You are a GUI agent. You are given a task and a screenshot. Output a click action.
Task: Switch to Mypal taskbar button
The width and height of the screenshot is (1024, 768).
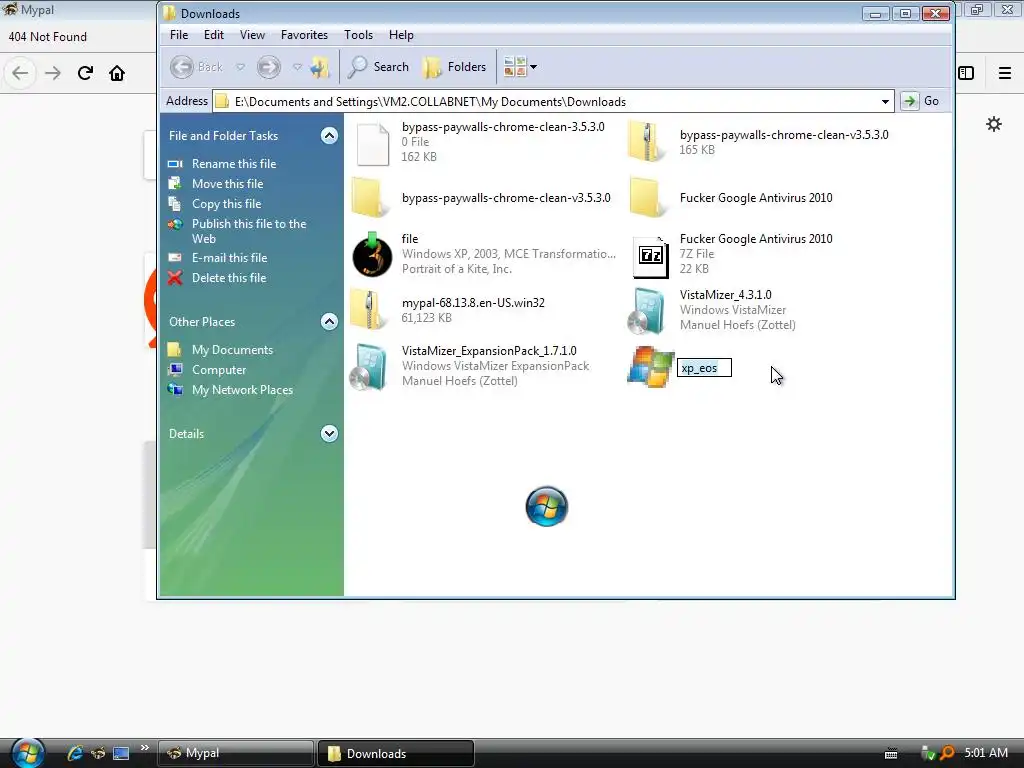236,753
